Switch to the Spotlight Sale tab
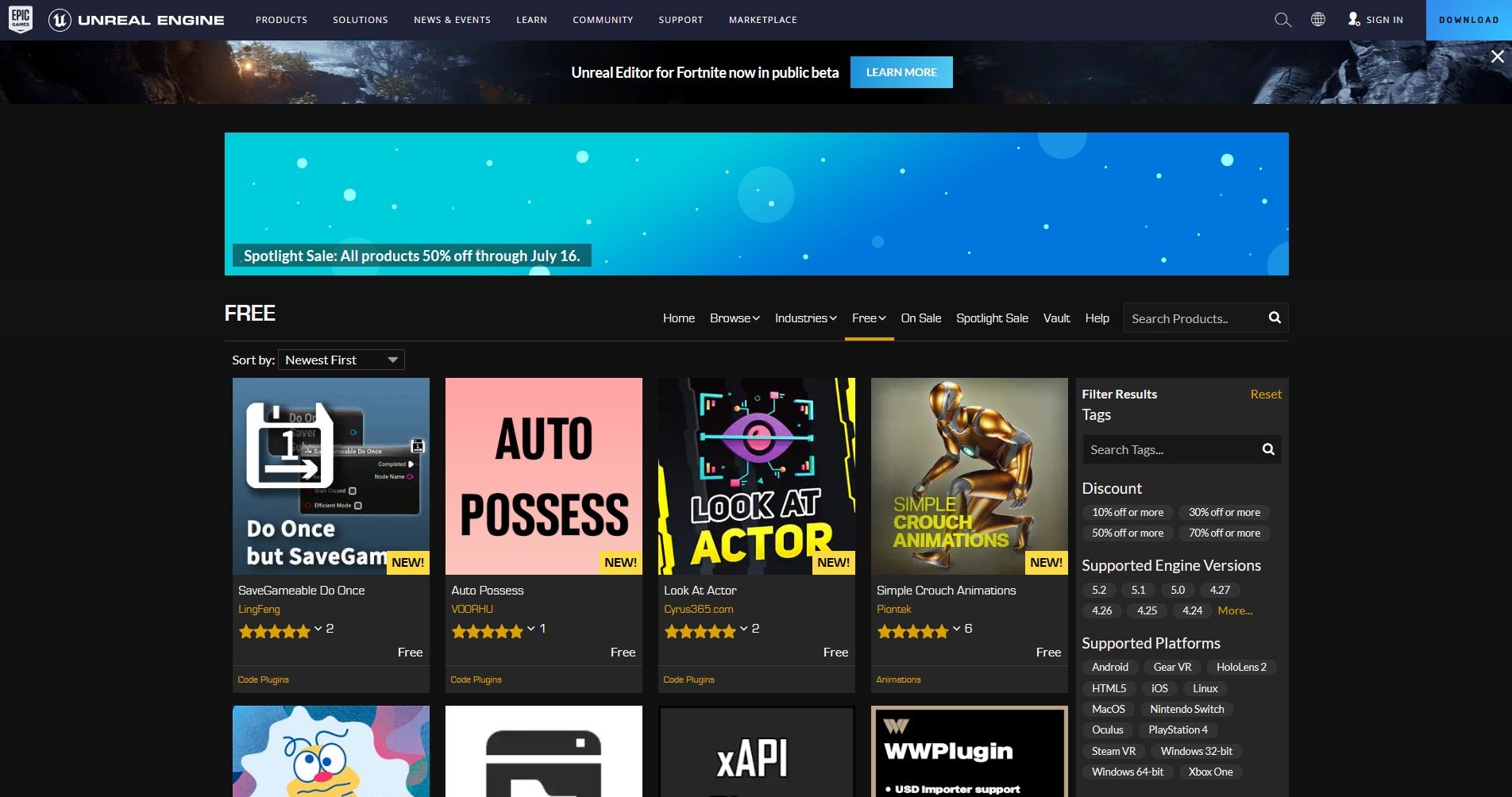This screenshot has height=797, width=1512. pos(992,318)
